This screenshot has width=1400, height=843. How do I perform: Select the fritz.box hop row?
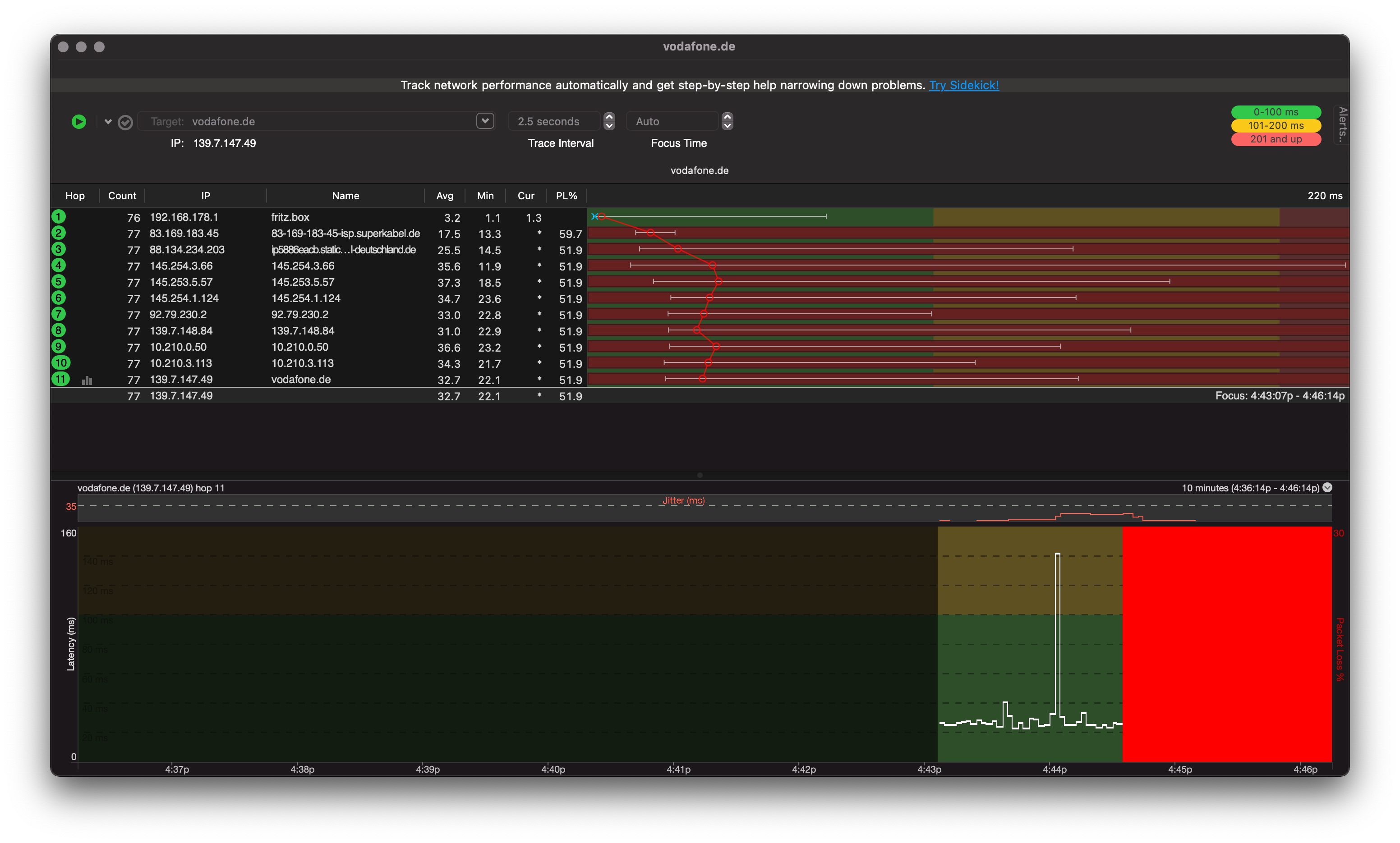[x=290, y=217]
